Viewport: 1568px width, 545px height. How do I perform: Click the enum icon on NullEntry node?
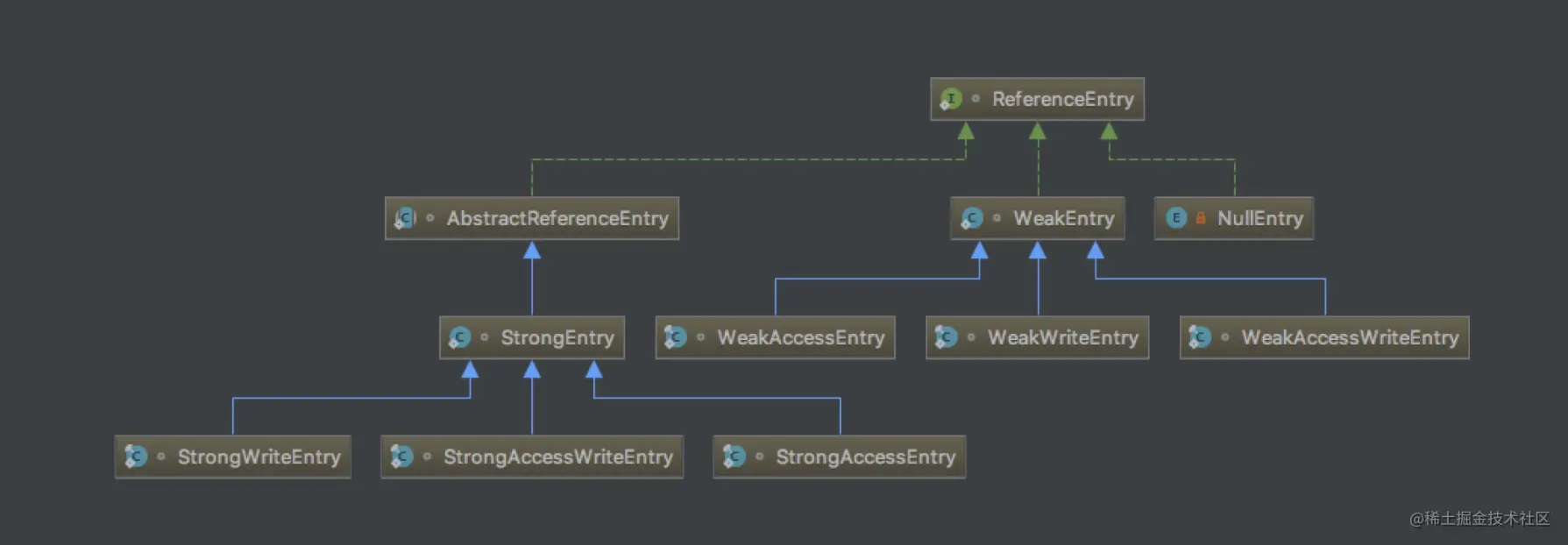coord(1176,218)
